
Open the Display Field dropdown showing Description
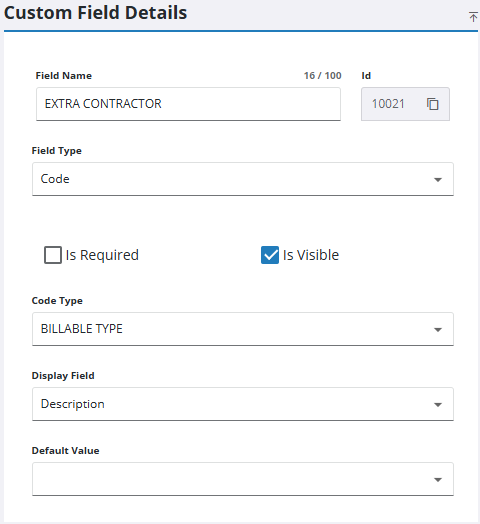tap(243, 404)
